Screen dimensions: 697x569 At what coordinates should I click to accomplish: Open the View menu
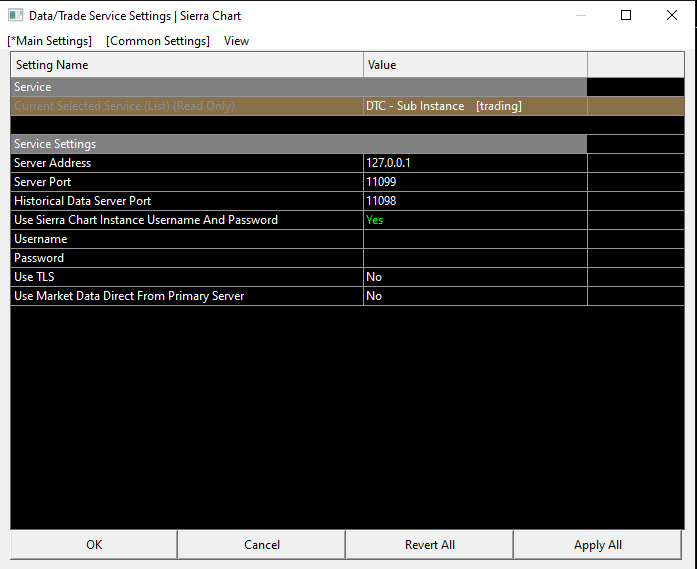point(236,41)
